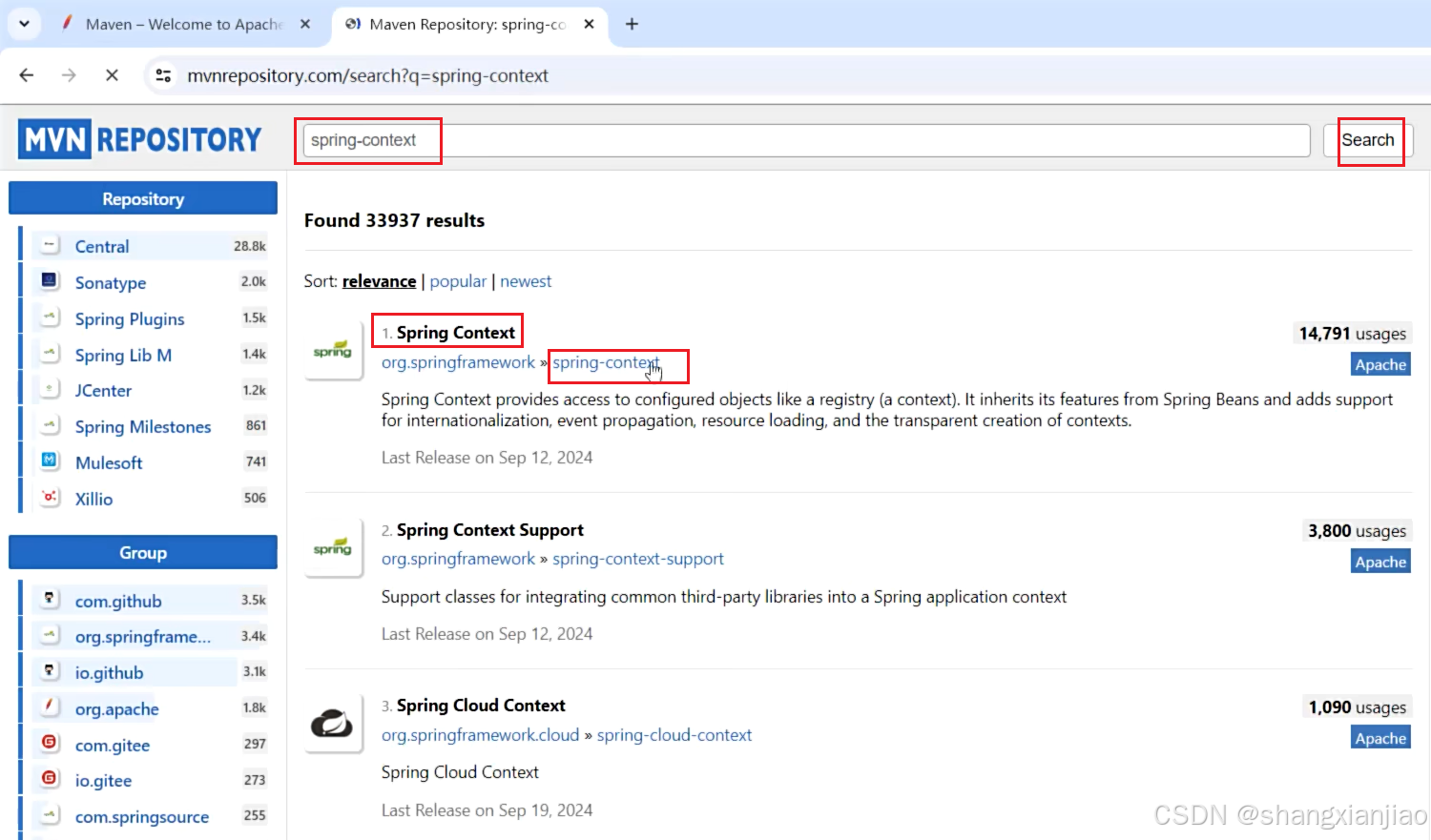Image resolution: width=1431 pixels, height=840 pixels.
Task: Click the Spring Plugins repository icon
Action: (x=50, y=318)
